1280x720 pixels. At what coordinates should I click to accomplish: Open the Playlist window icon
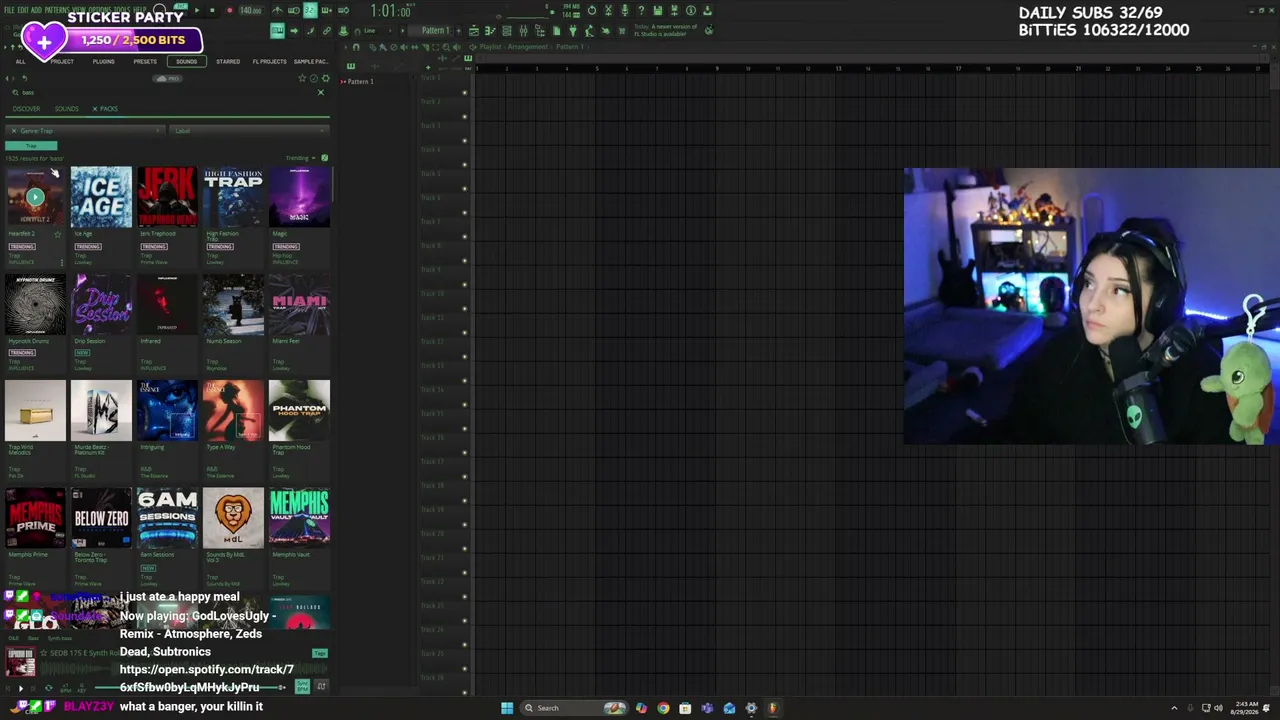coord(474,31)
